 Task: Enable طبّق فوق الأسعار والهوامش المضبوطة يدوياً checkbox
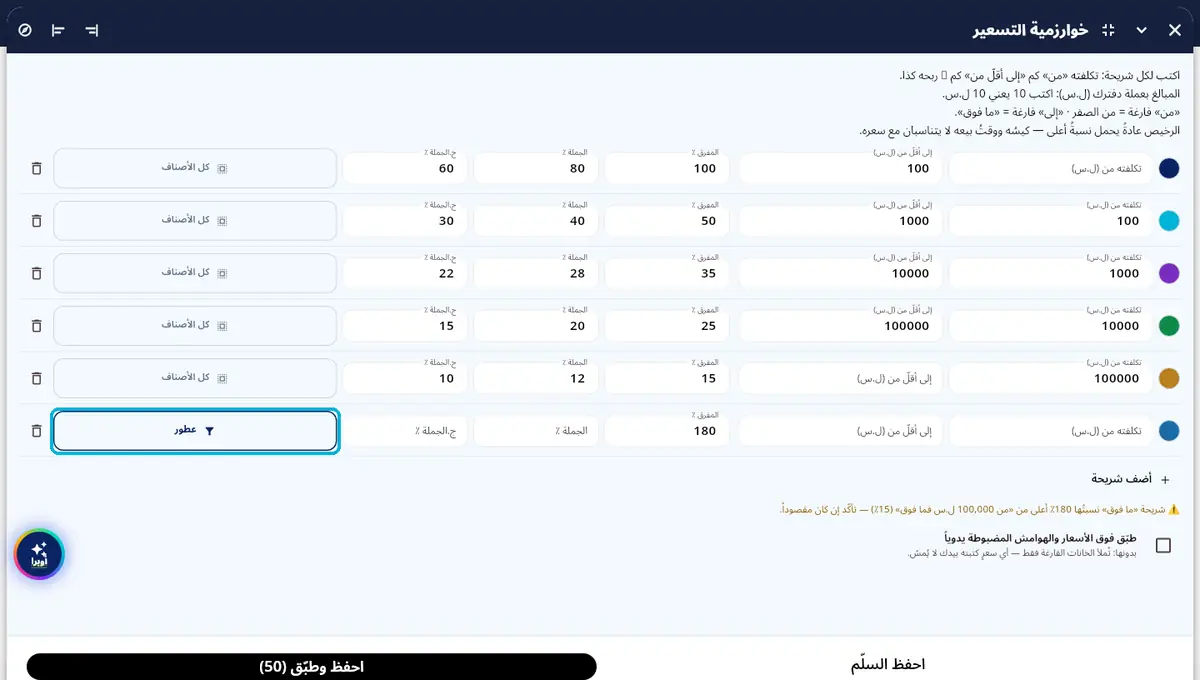pyautogui.click(x=1163, y=545)
